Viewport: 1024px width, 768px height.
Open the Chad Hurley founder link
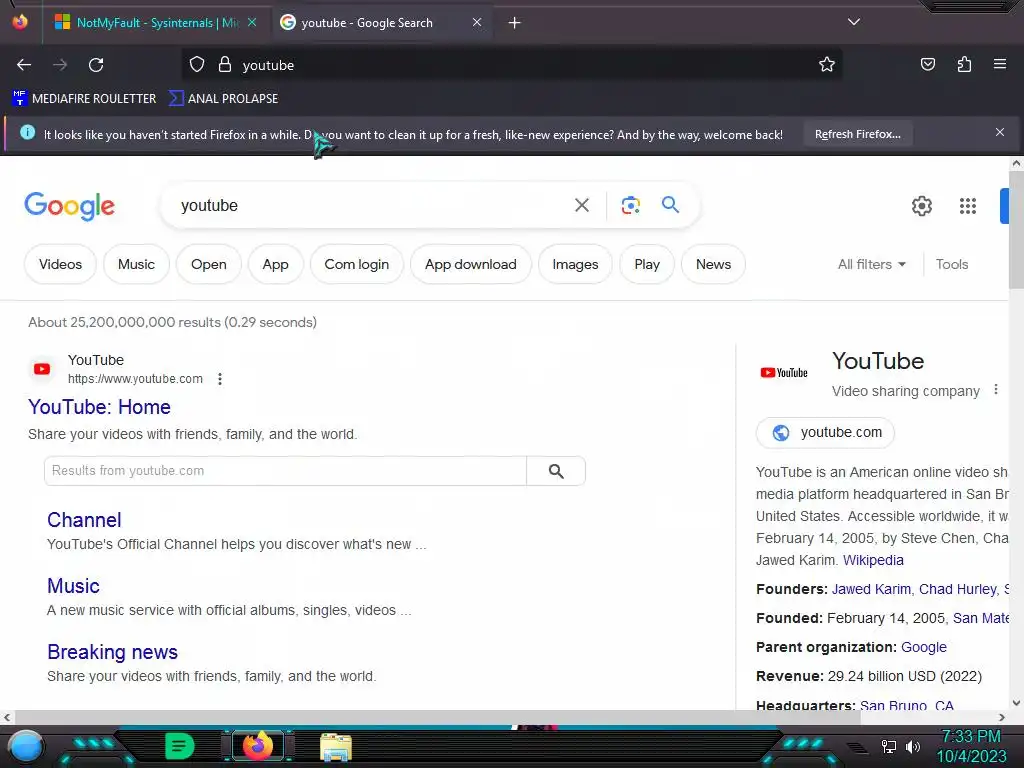click(x=957, y=589)
